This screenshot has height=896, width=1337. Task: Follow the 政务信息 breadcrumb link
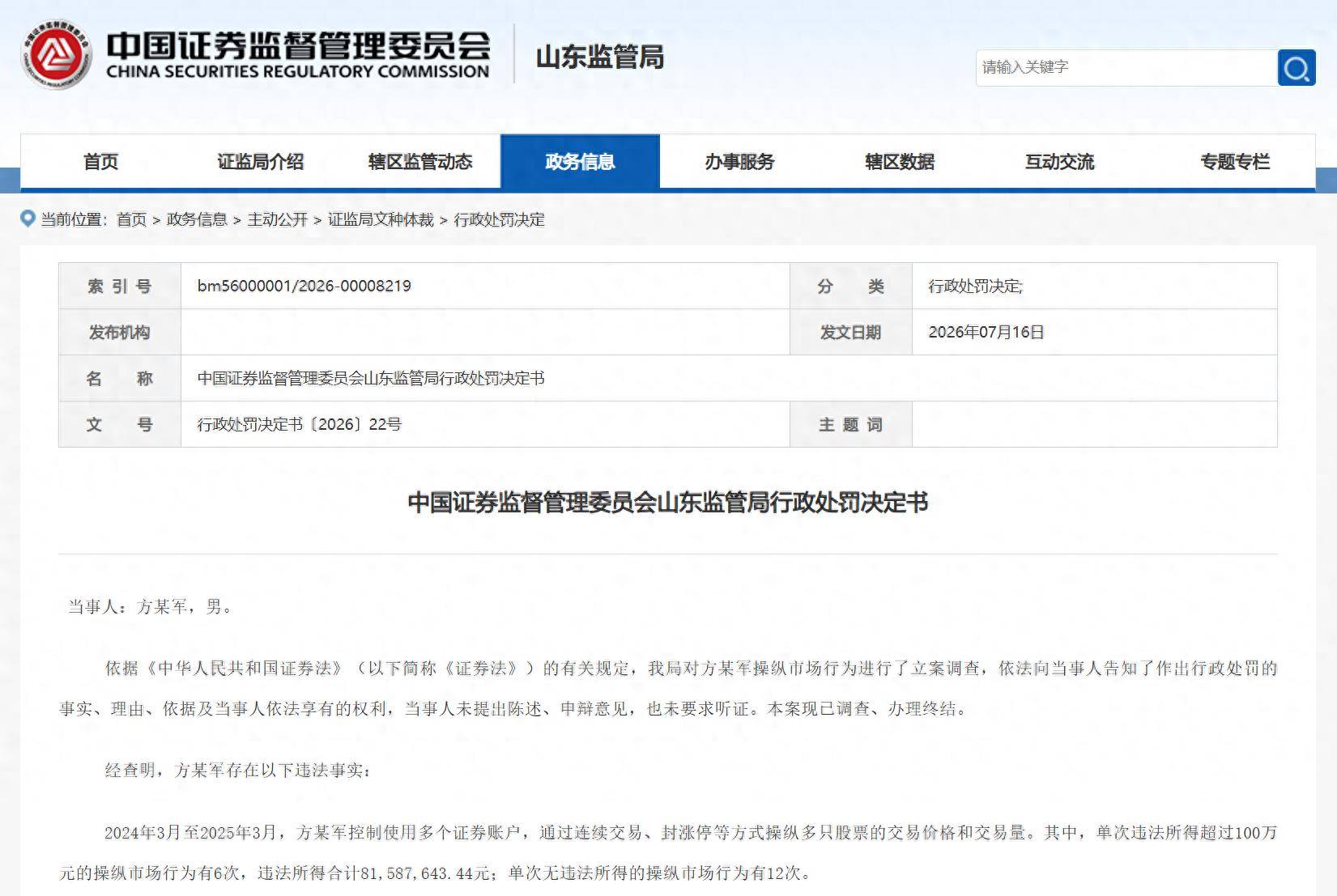click(197, 219)
